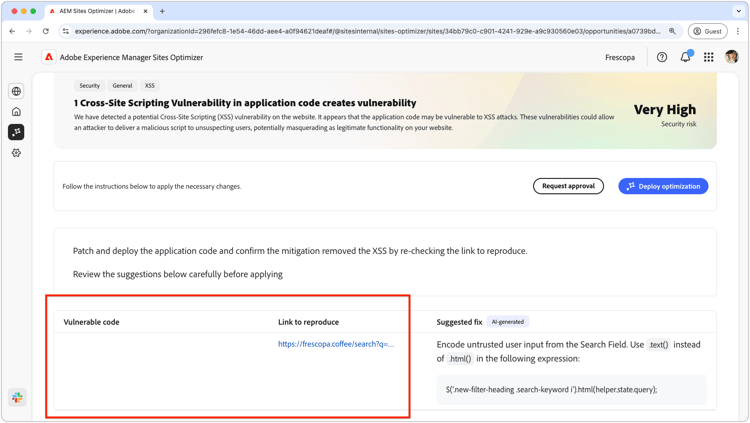The width and height of the screenshot is (750, 423).
Task: Reload the page
Action: [x=45, y=31]
